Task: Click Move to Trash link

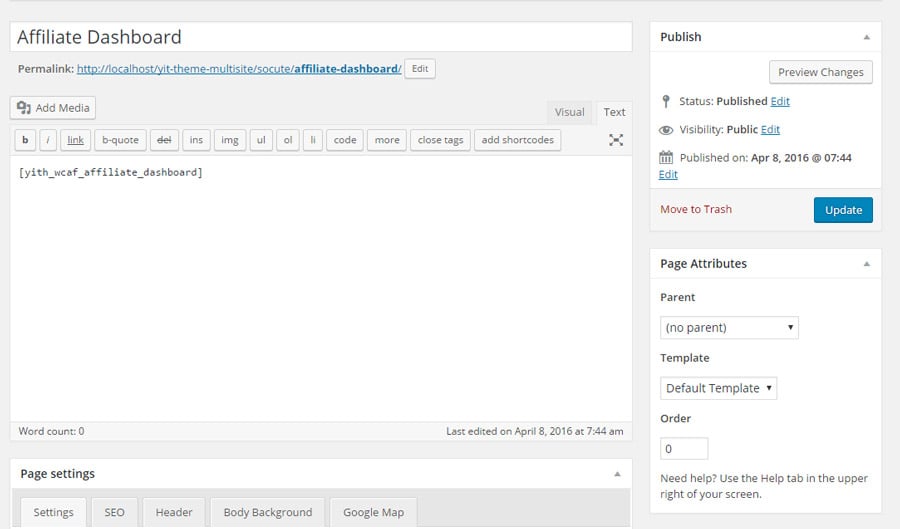Action: pos(696,209)
